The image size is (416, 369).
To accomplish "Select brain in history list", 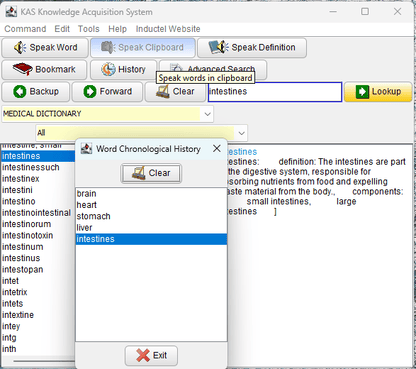I will [151, 194].
